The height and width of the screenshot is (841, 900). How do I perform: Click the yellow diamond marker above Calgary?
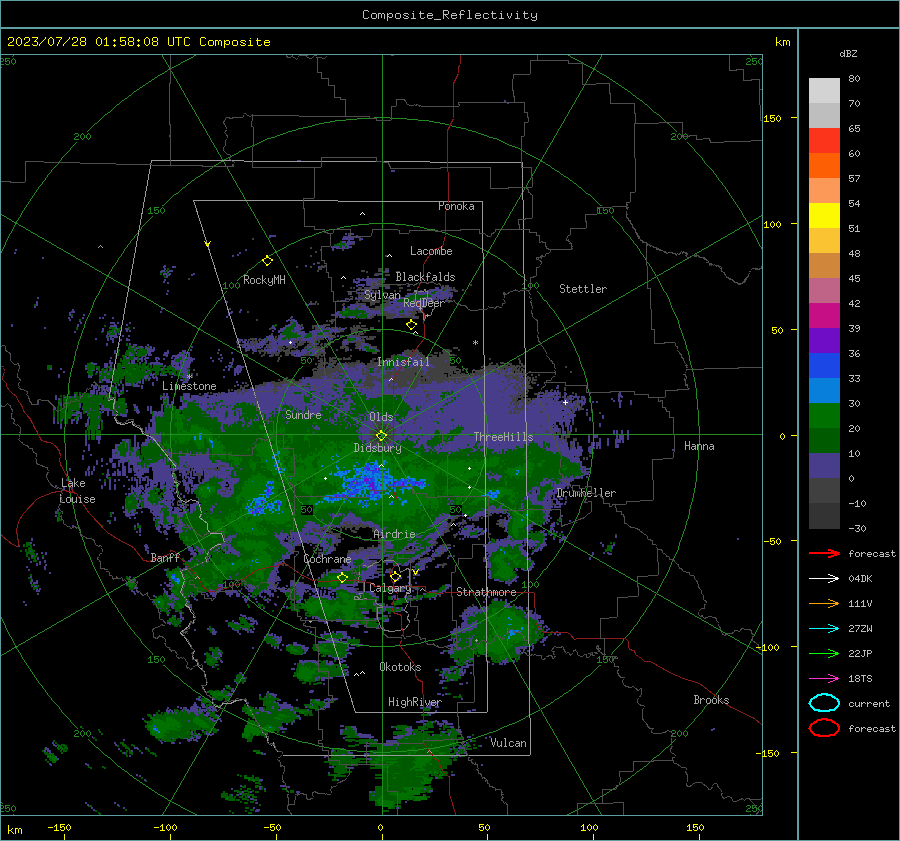click(395, 576)
